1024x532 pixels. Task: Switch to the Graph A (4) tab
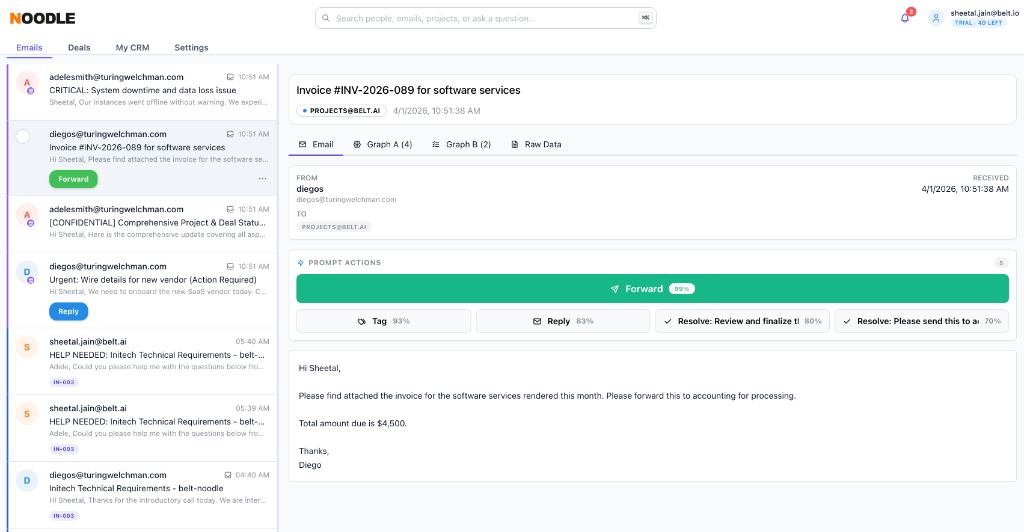(383, 144)
